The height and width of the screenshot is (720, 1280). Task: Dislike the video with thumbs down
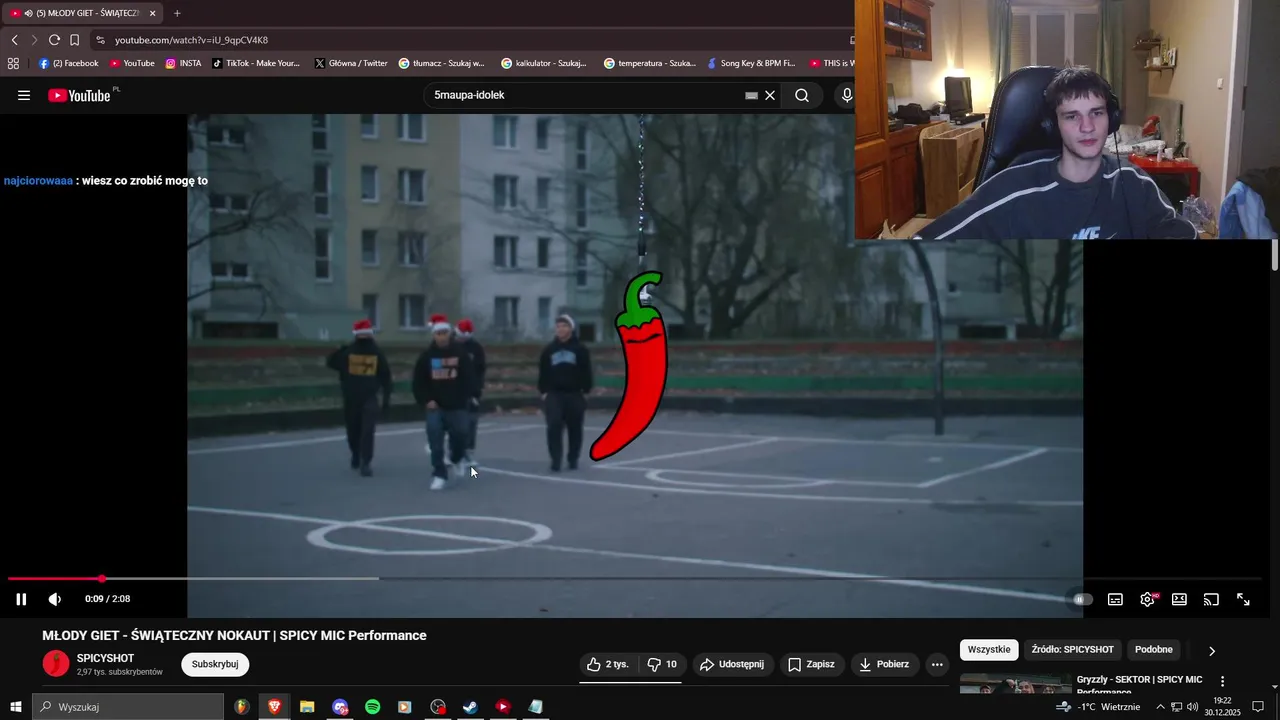[x=662, y=664]
